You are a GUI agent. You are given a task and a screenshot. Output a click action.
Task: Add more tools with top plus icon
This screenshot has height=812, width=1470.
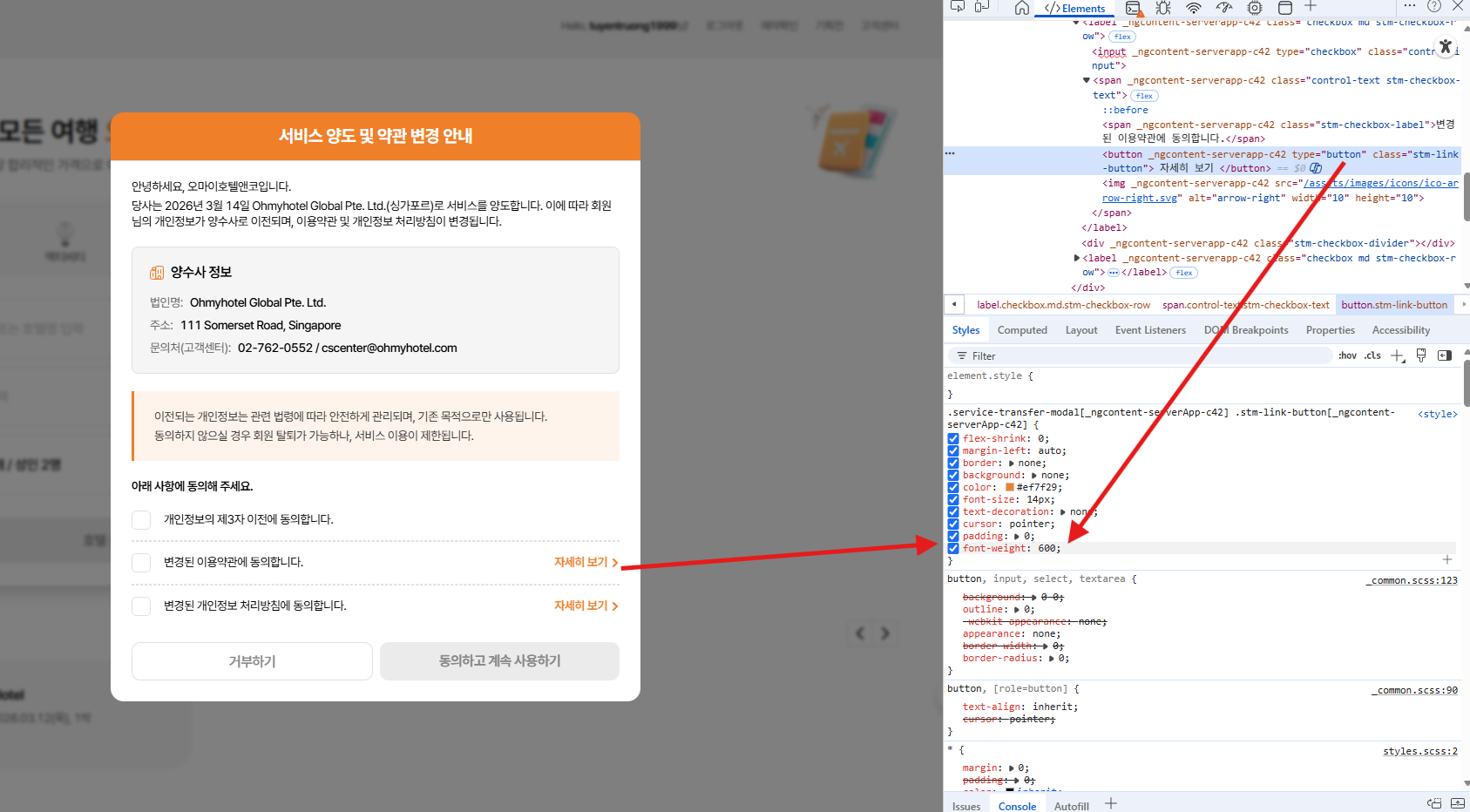1311,6
